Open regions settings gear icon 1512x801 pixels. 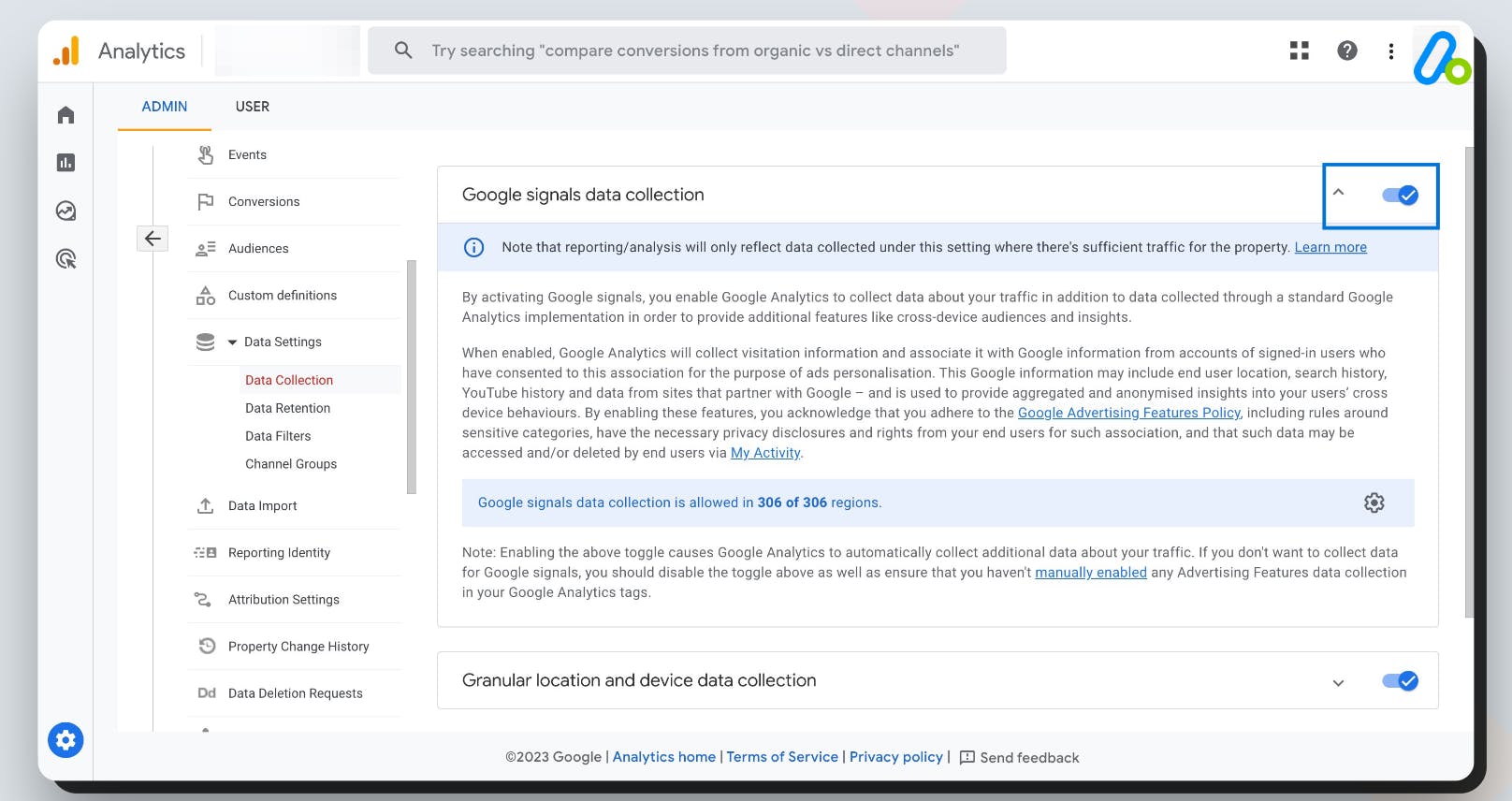click(1374, 502)
